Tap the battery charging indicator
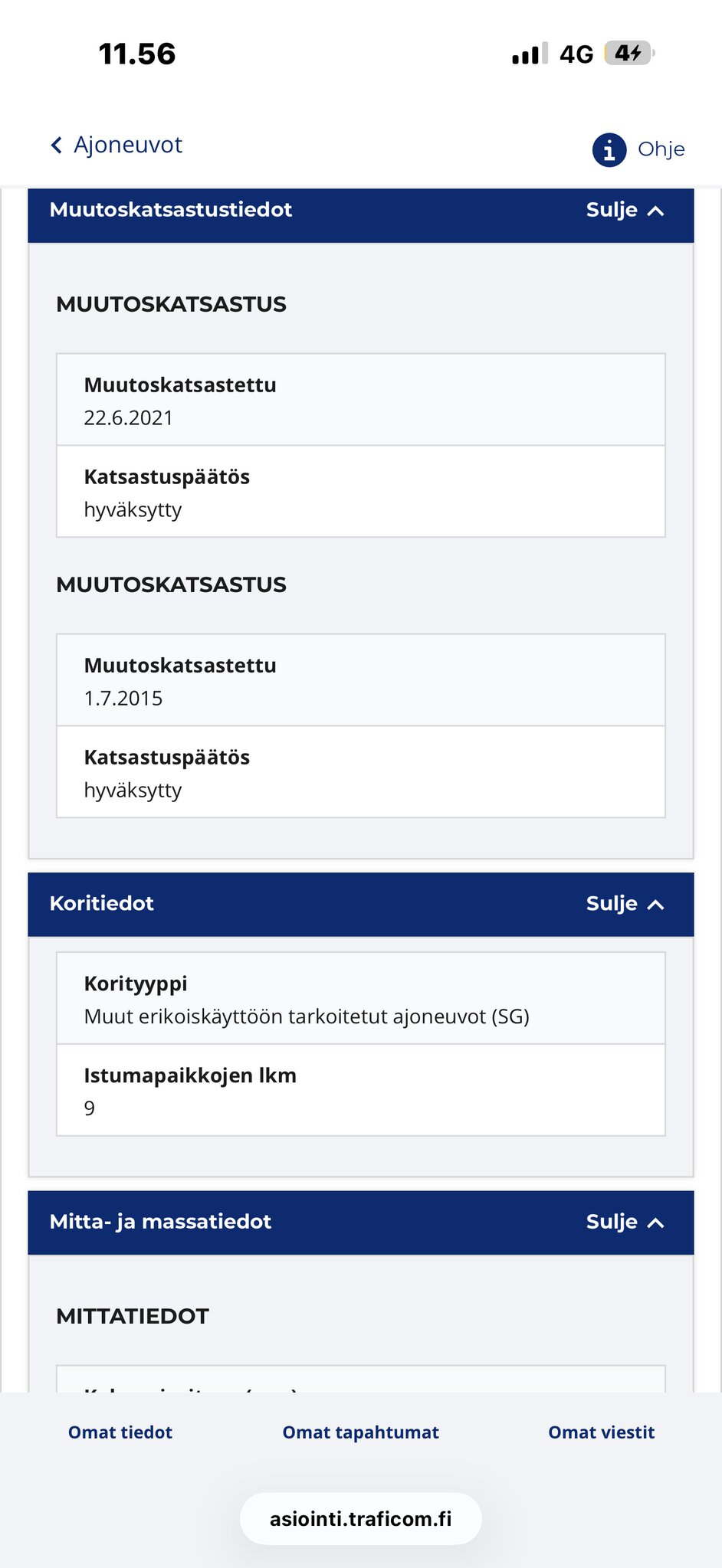This screenshot has height=1568, width=722. tap(628, 53)
